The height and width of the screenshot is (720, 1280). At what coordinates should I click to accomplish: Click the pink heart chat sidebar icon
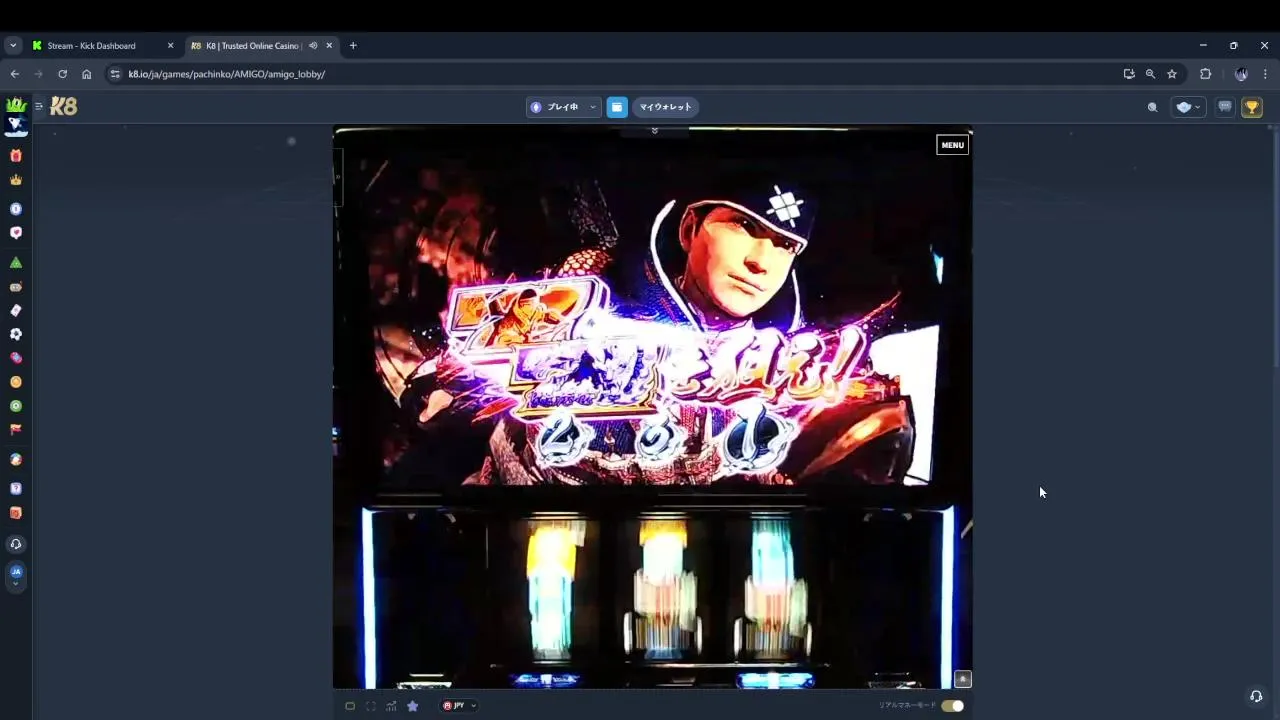[16, 232]
